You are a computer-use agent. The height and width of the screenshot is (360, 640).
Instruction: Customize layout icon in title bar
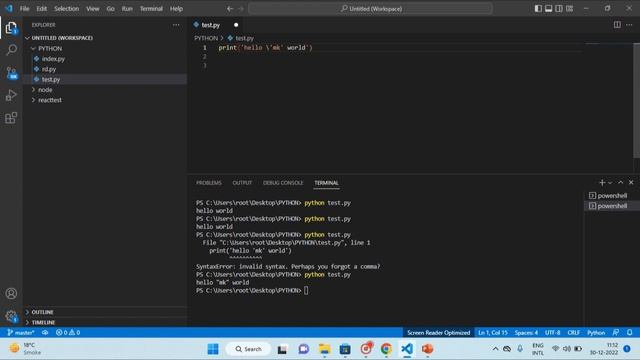(x=569, y=9)
